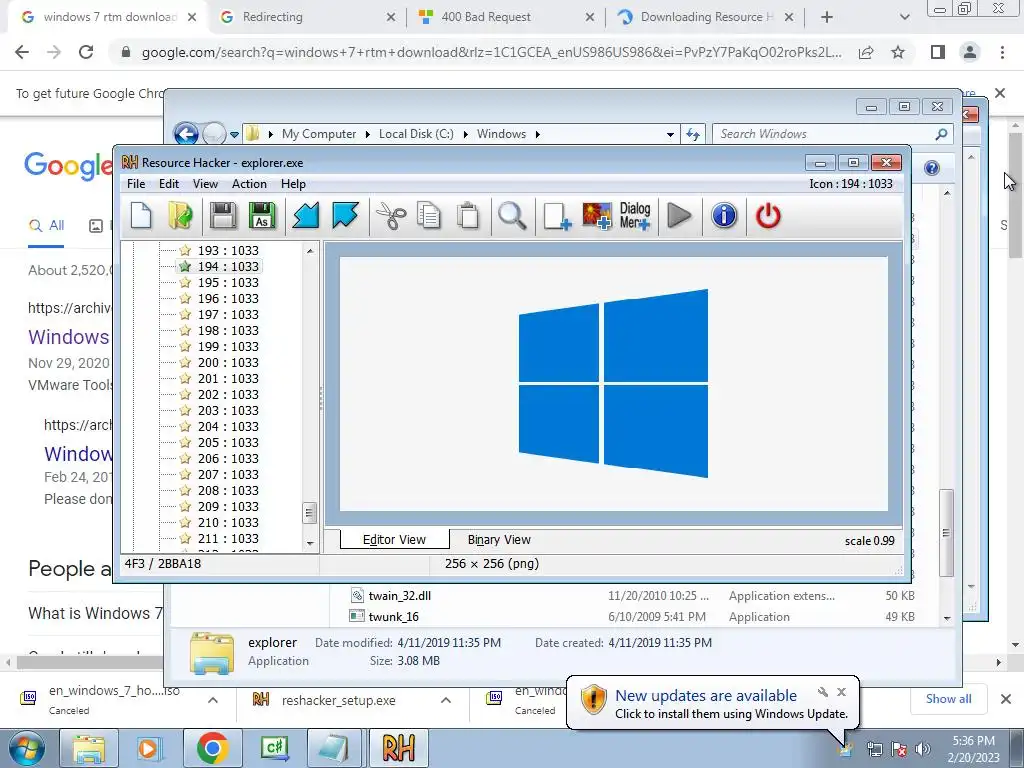Image resolution: width=1024 pixels, height=768 pixels.
Task: Open info with the blue i icon
Action: point(724,216)
